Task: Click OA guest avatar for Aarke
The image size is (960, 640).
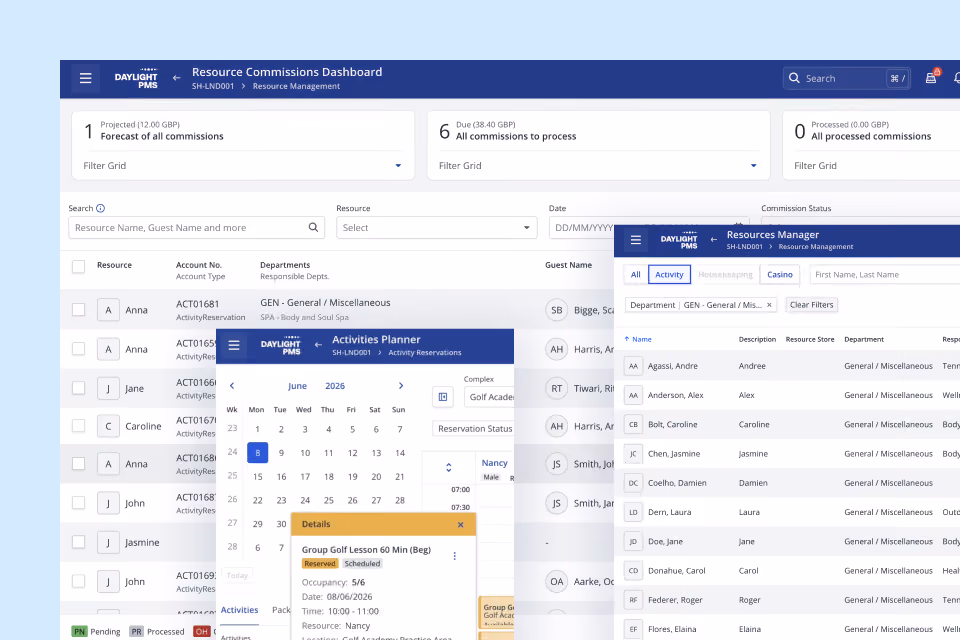Action: [557, 582]
